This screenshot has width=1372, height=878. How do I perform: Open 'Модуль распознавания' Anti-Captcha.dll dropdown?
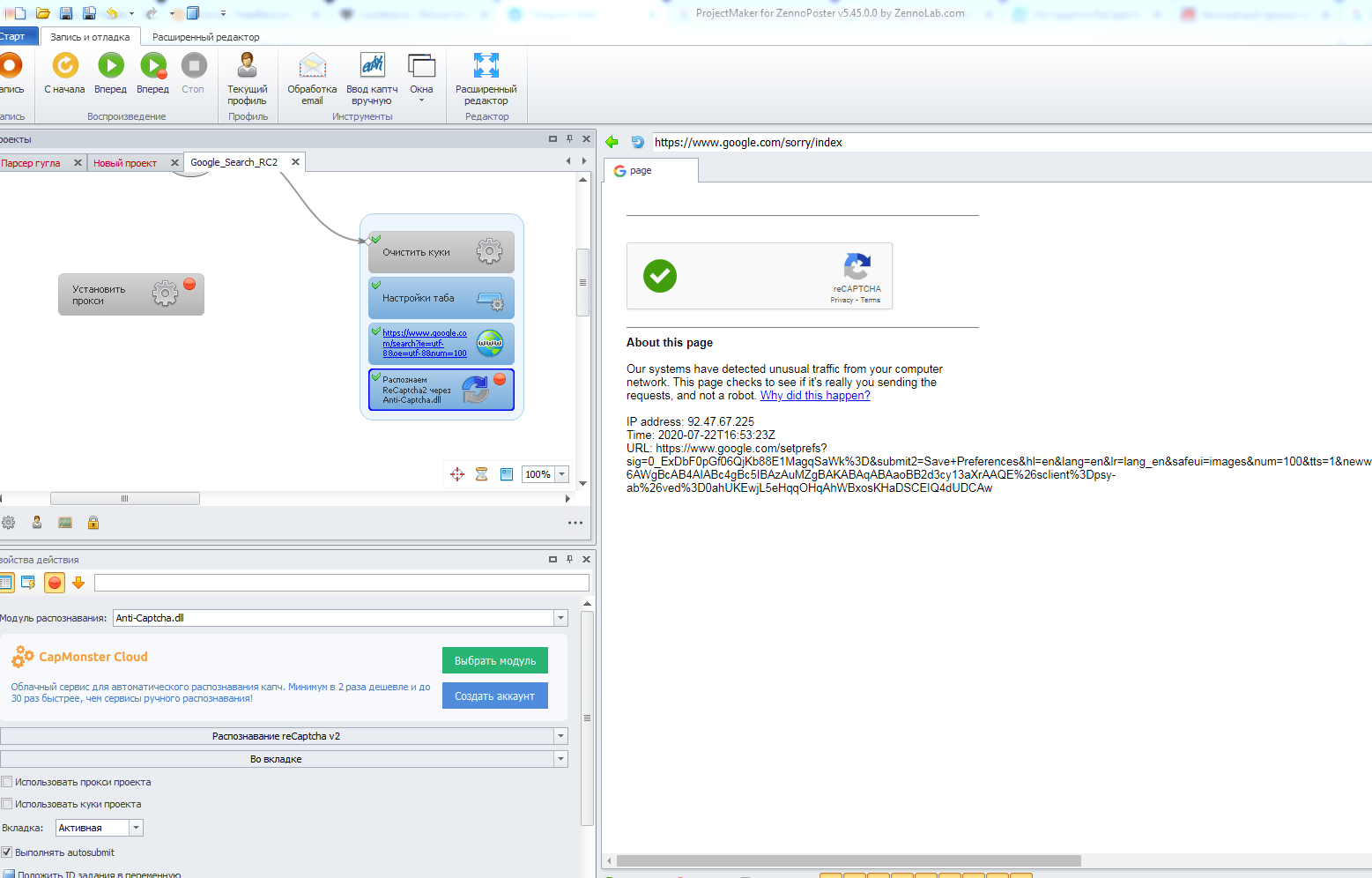click(560, 618)
